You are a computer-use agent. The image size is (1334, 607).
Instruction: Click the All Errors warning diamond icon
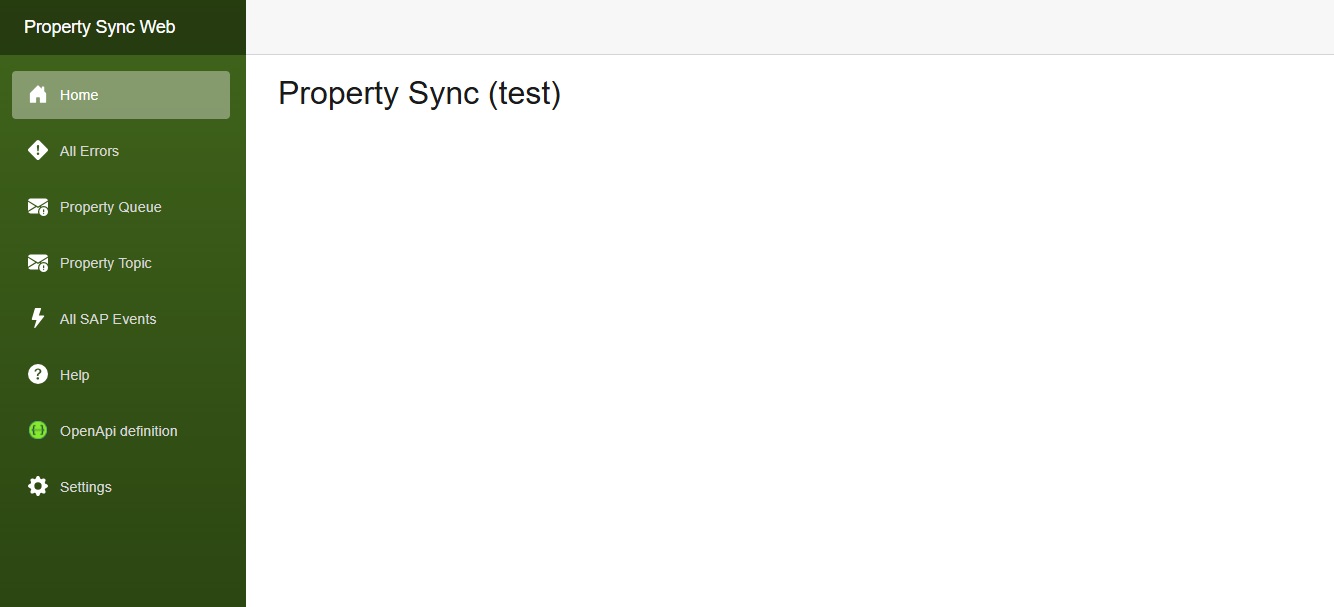tap(38, 151)
